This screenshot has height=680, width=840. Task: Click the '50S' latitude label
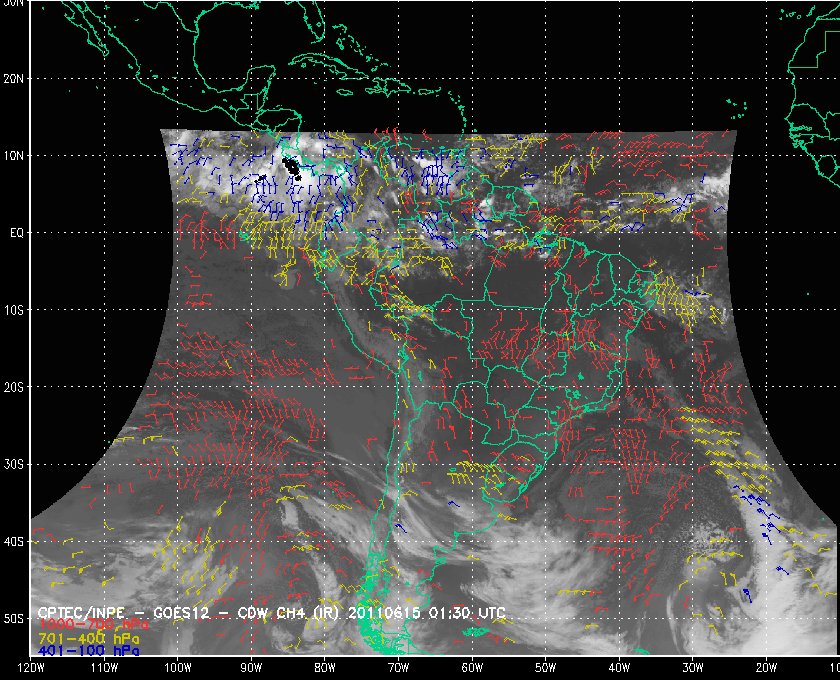pos(14,618)
